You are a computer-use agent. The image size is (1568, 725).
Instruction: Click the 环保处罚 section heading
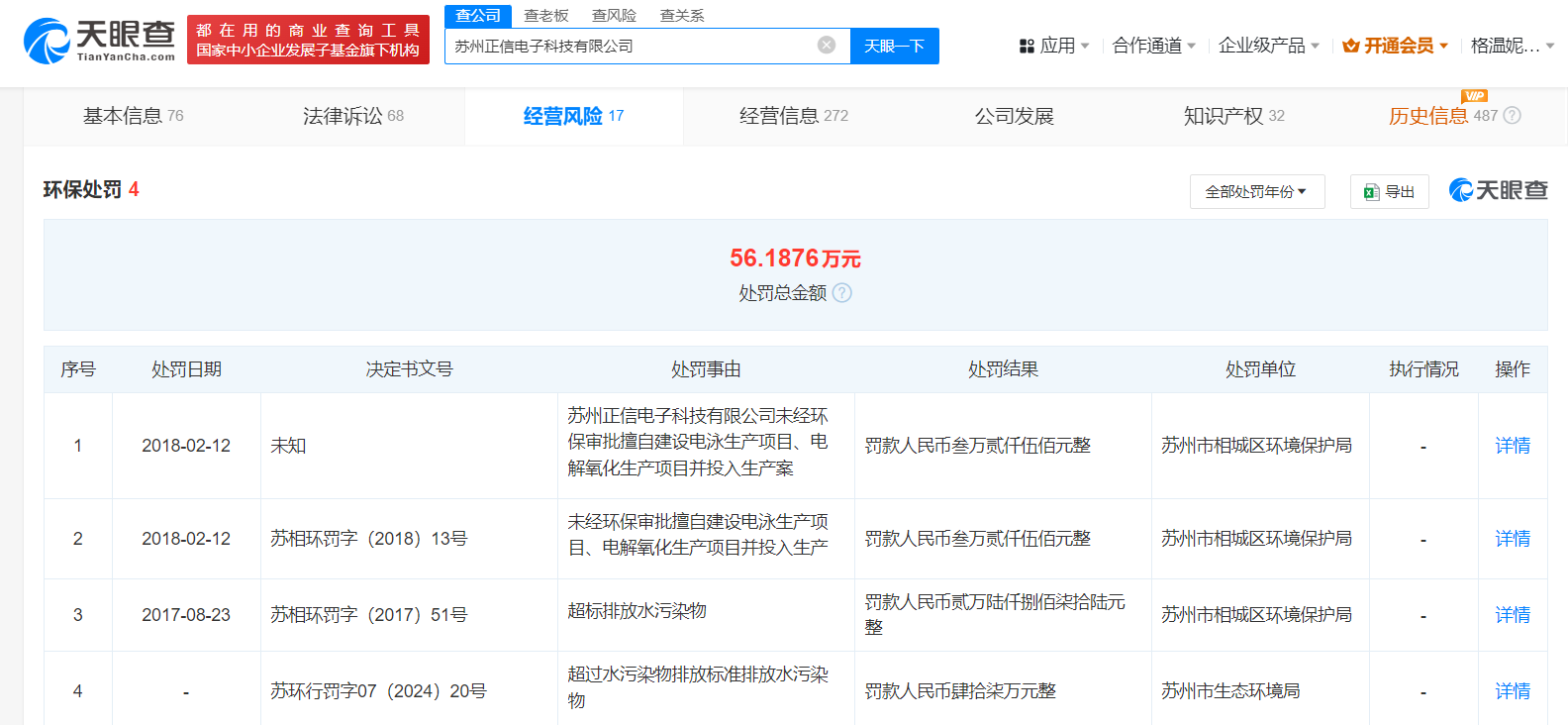pyautogui.click(x=82, y=189)
